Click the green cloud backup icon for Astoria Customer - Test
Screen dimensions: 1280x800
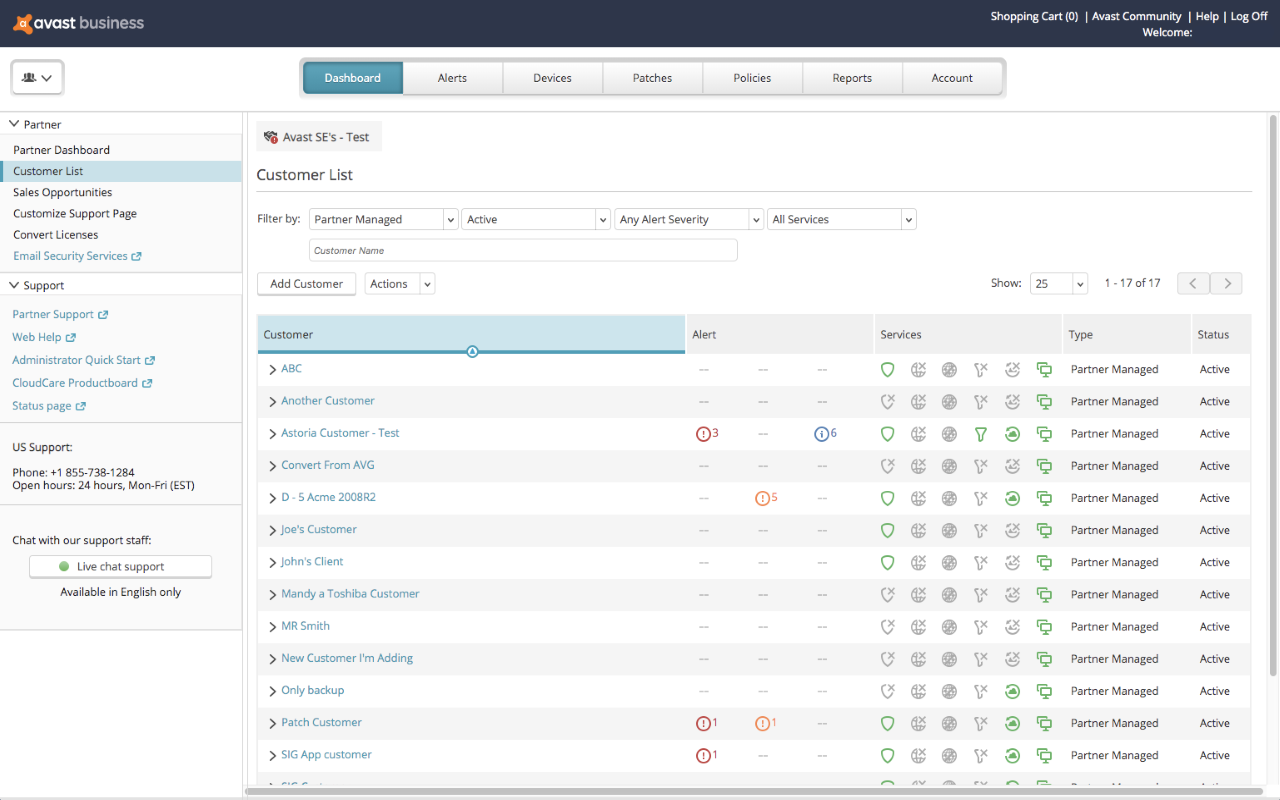pyautogui.click(x=1012, y=434)
